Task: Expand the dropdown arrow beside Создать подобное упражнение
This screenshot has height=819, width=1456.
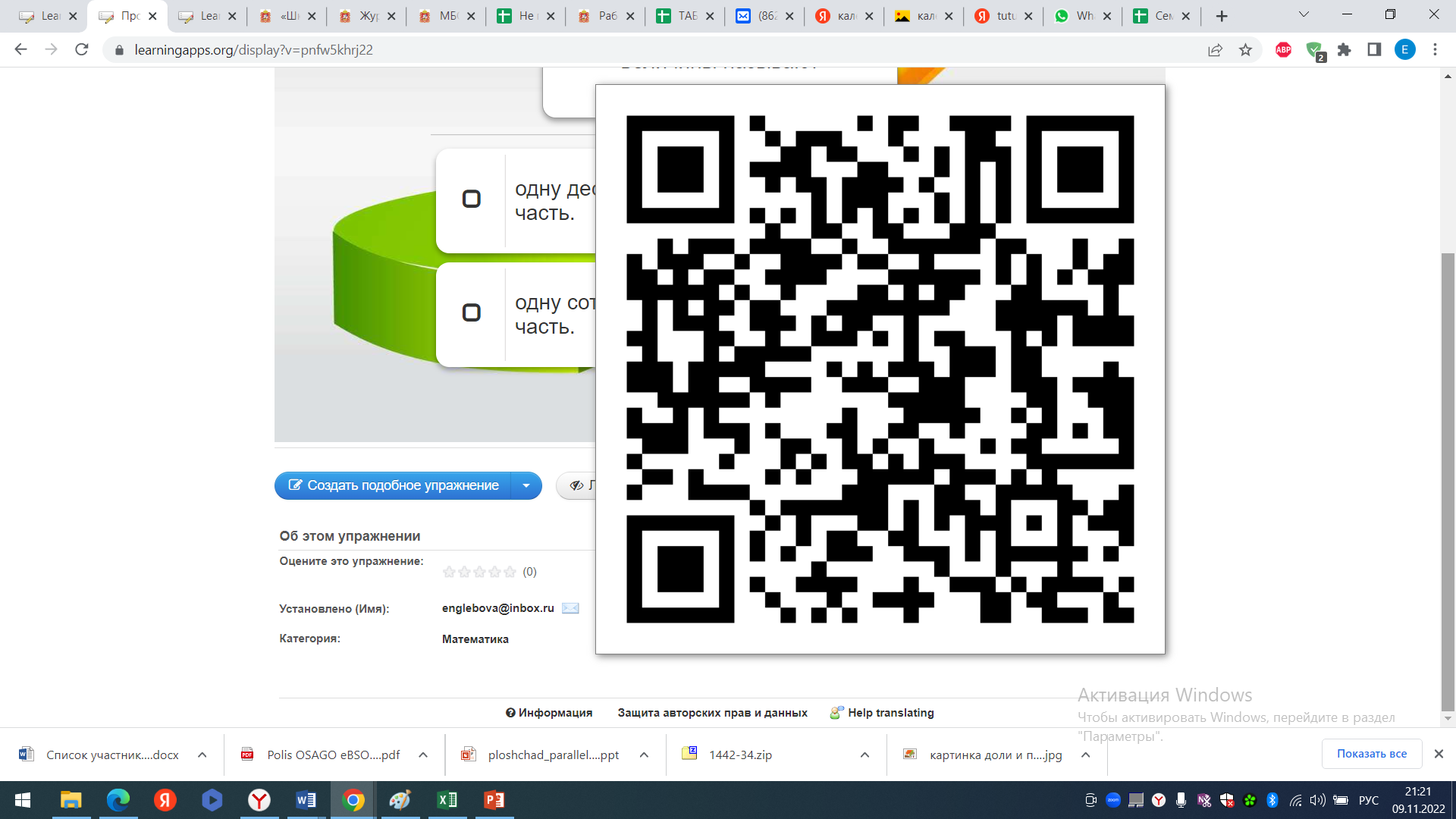Action: pos(526,485)
